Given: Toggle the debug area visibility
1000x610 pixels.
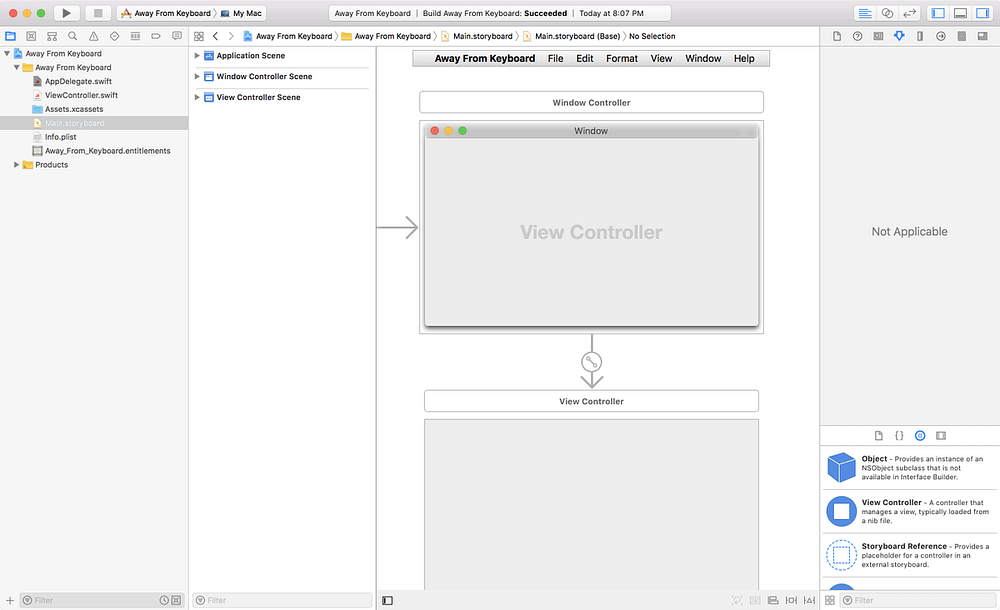Looking at the screenshot, I should coord(960,13).
